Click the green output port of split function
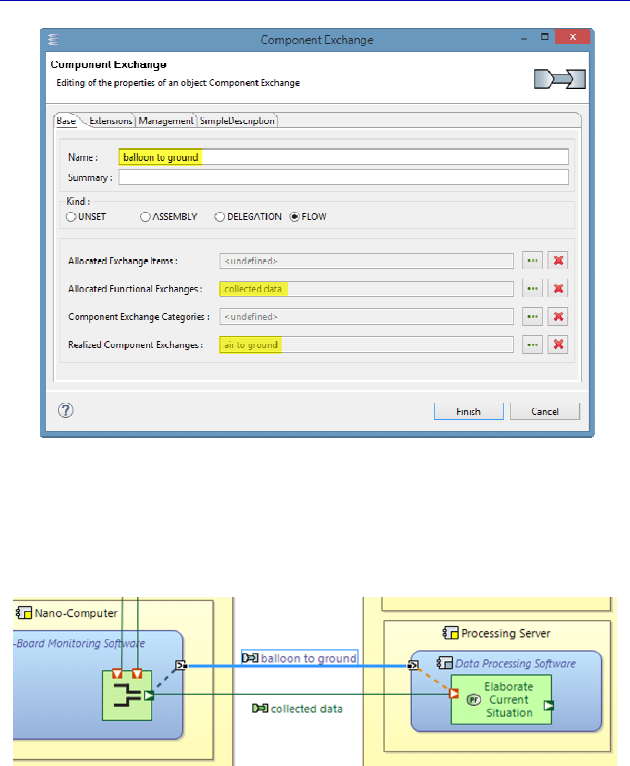This screenshot has height=766, width=630. (x=149, y=695)
